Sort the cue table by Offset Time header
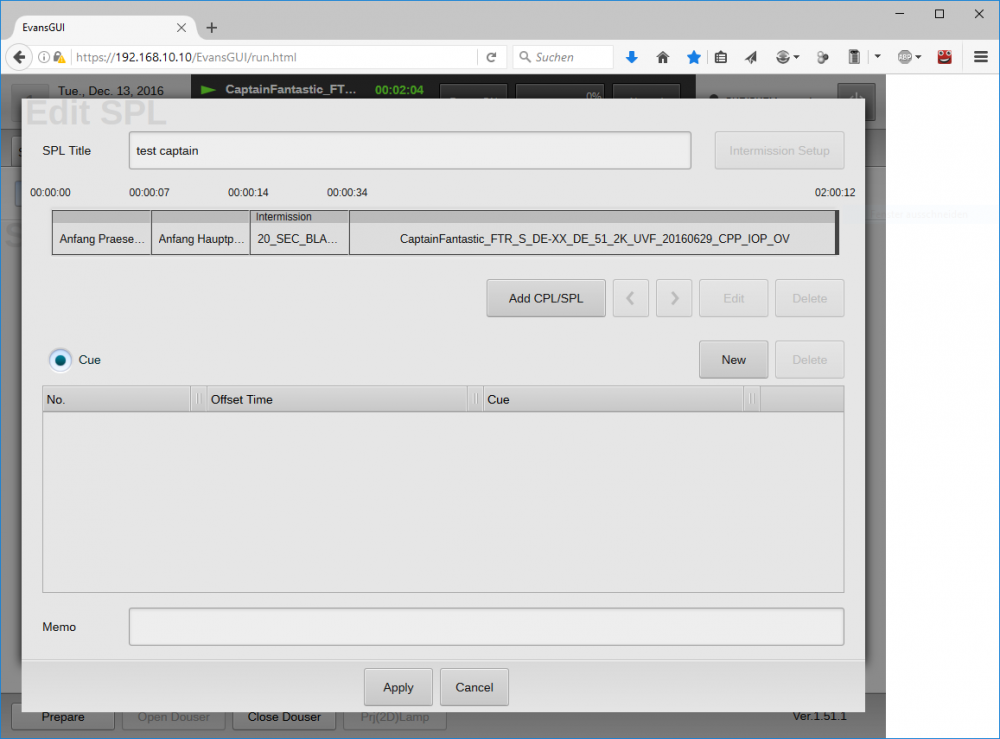 [335, 399]
